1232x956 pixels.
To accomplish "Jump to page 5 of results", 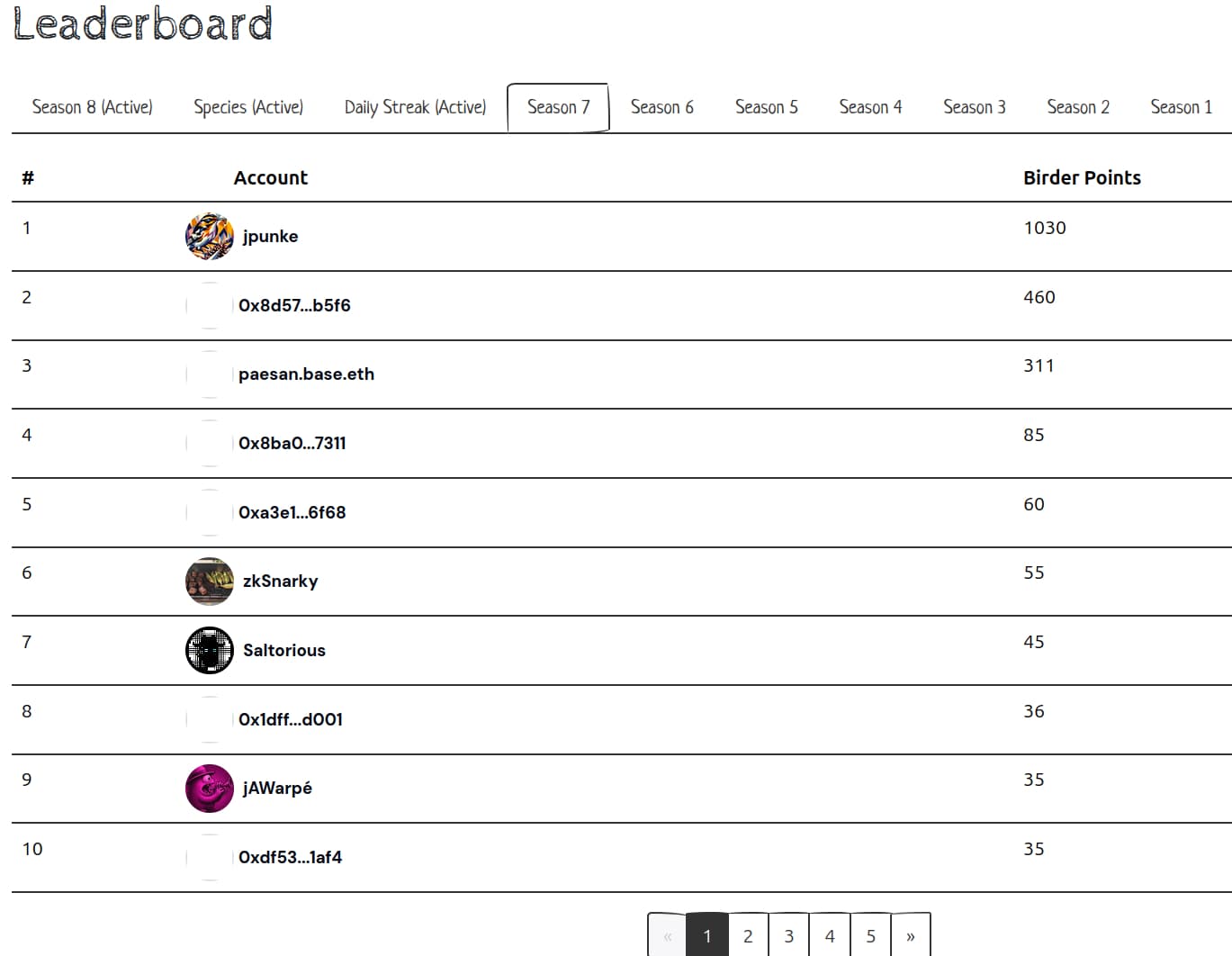I will [x=870, y=936].
